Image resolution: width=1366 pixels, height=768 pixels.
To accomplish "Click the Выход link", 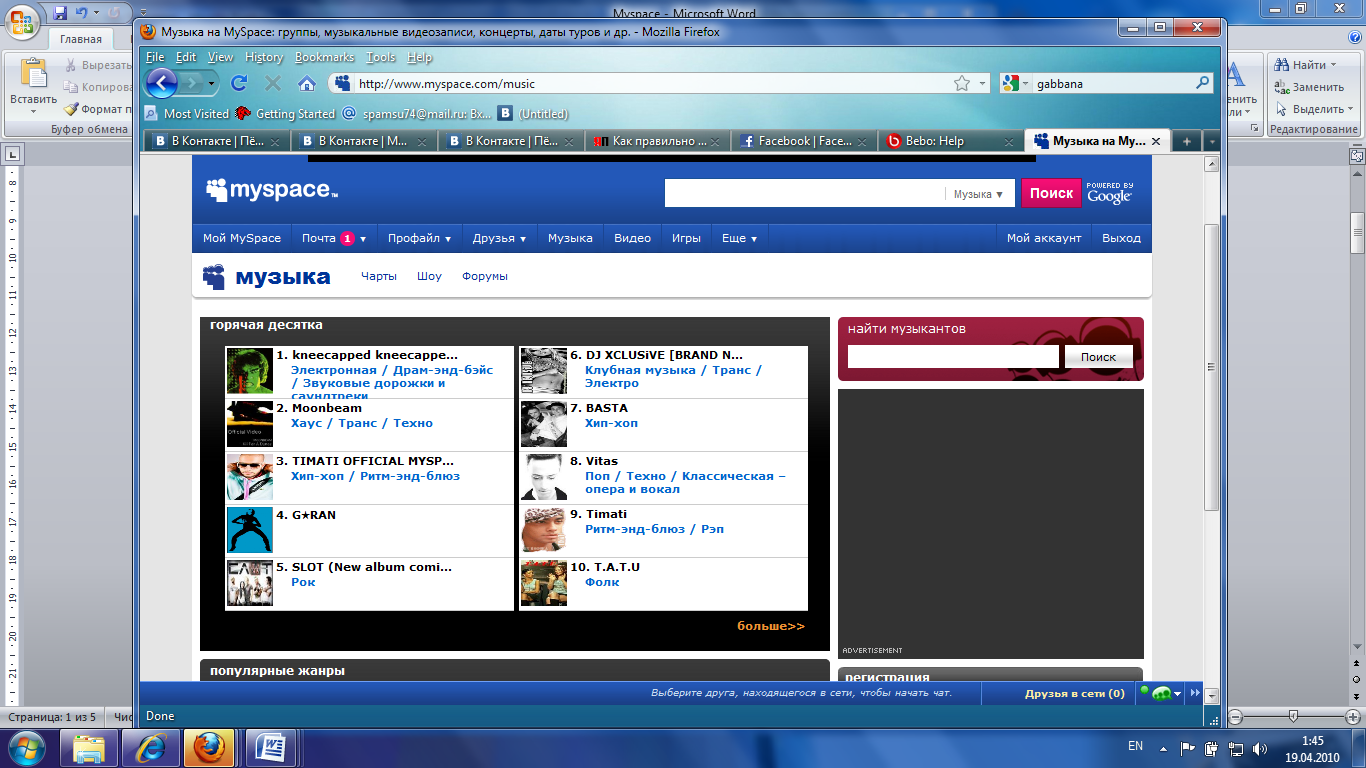I will click(1121, 238).
